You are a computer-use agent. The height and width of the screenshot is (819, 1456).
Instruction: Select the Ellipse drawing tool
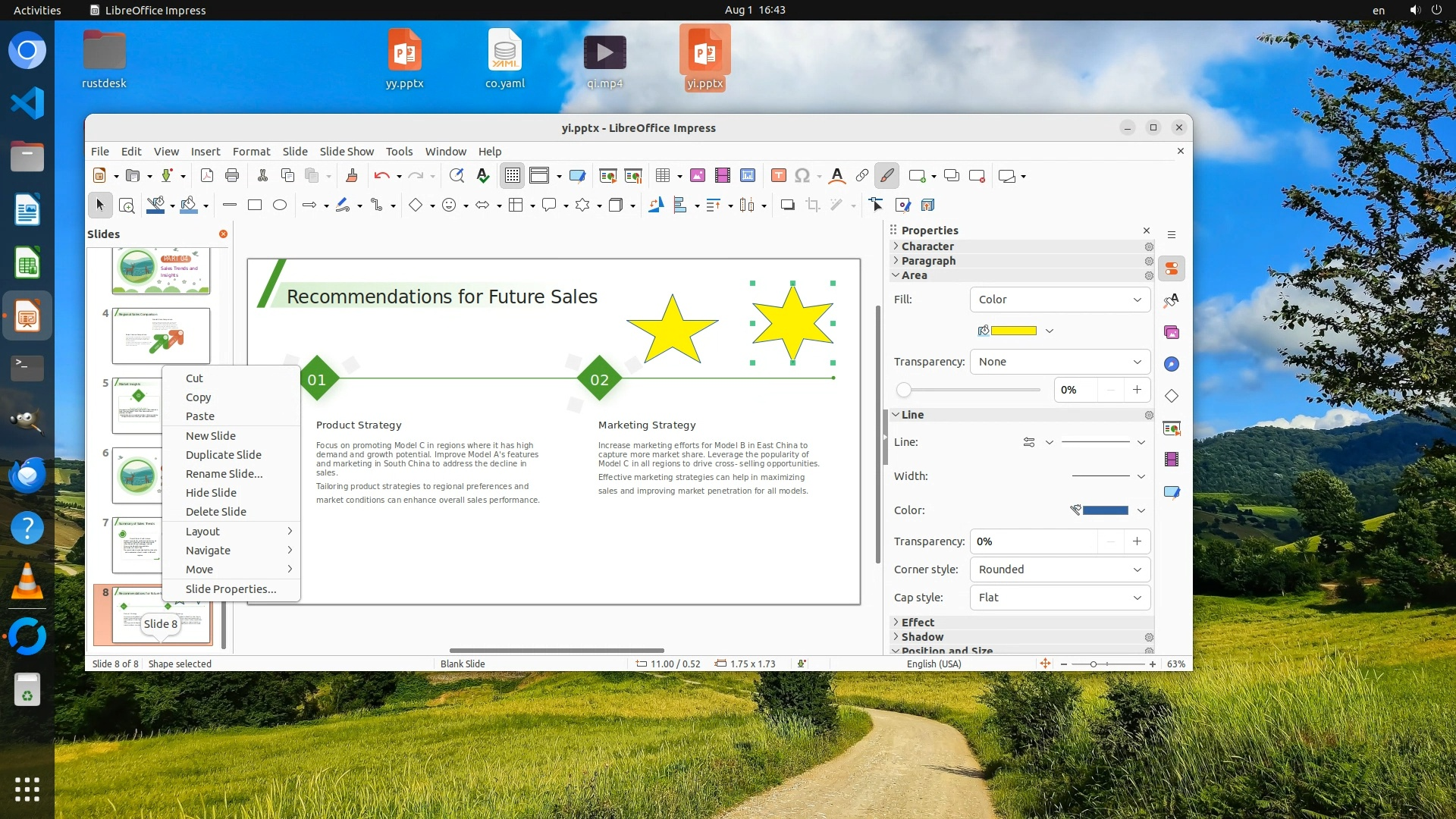280,205
